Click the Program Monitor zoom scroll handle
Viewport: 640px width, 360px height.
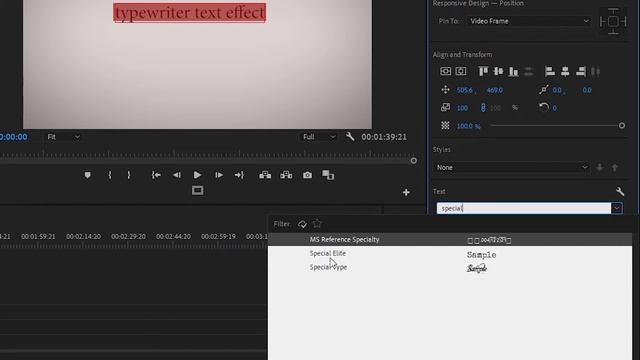[x=413, y=161]
